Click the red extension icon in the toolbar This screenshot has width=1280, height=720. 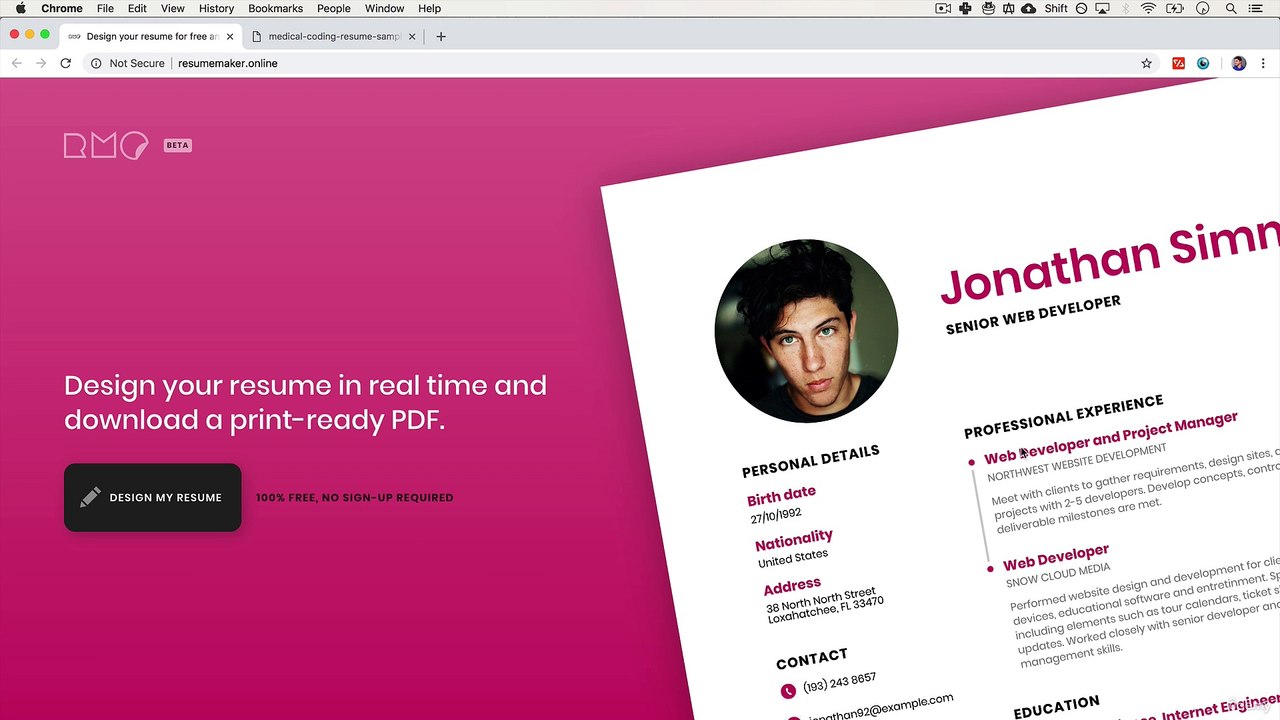tap(1179, 63)
